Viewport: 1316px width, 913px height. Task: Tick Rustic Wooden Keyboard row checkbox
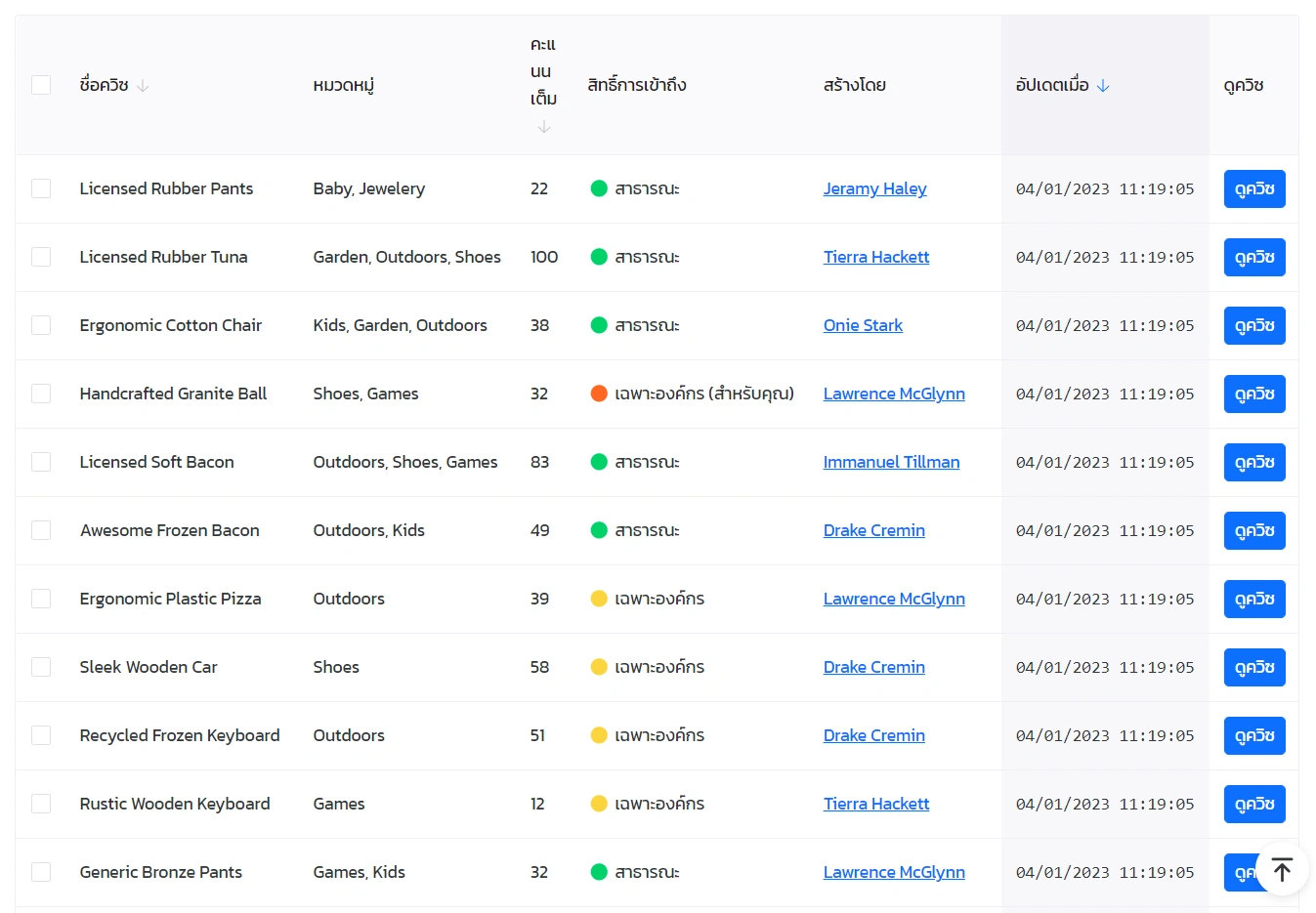pos(41,804)
